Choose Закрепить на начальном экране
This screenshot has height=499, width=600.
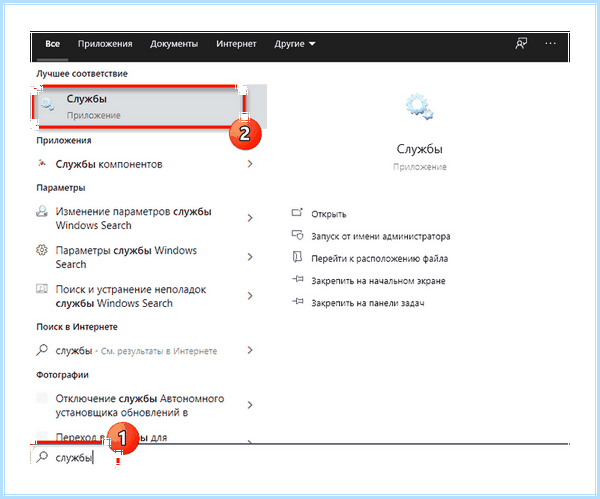pos(378,281)
